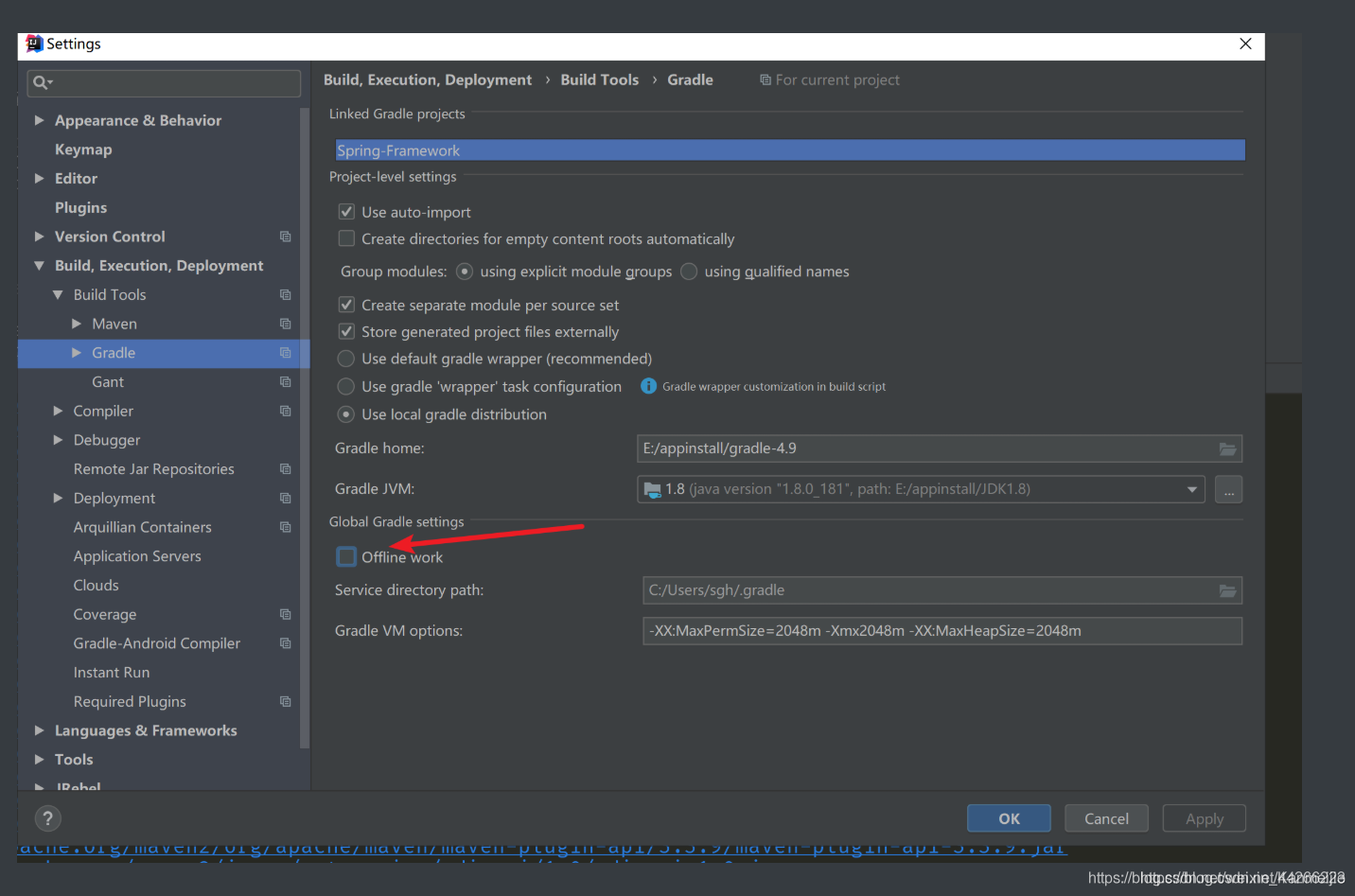Screen dimensions: 1355x896
Task: Select using qualified names option
Action: 689,272
